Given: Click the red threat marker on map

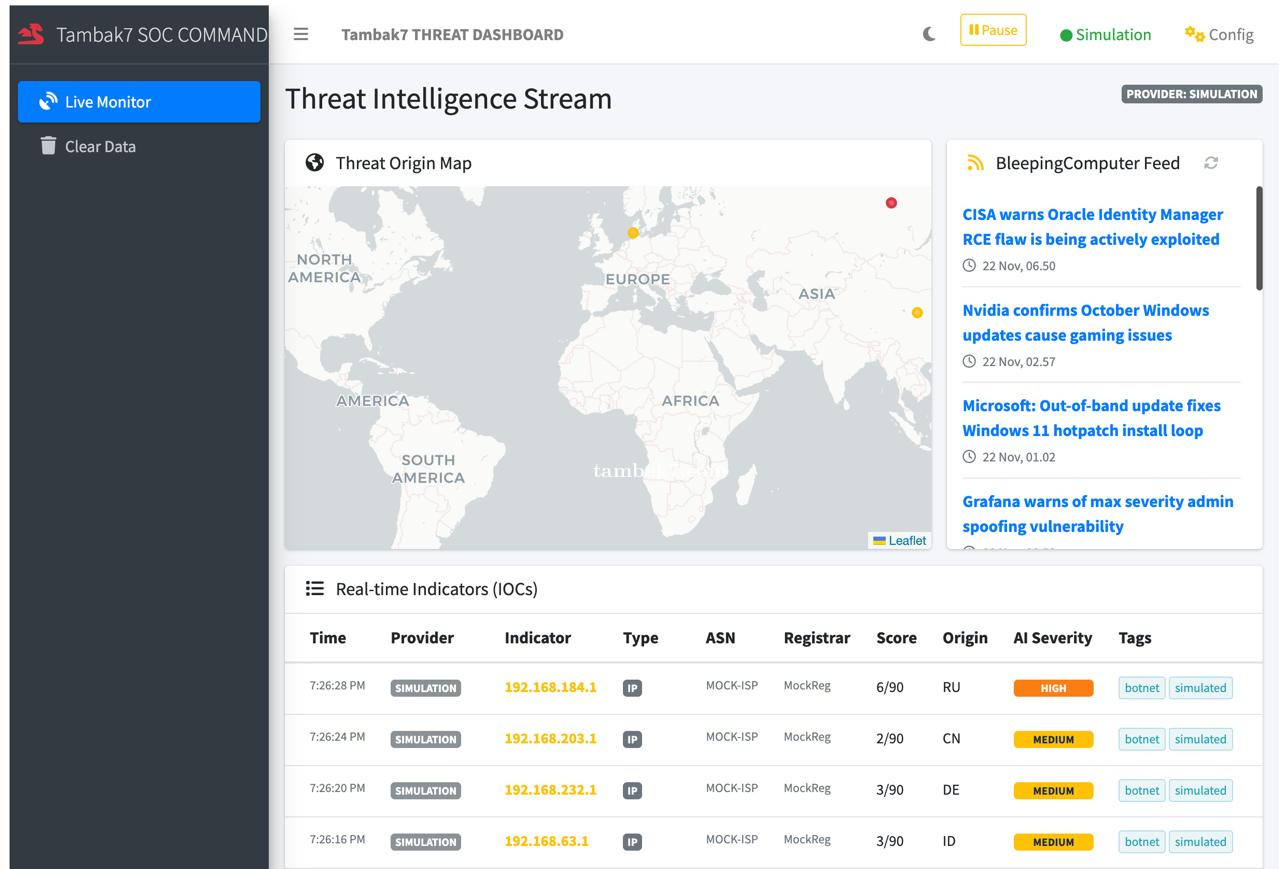Looking at the screenshot, I should [x=891, y=203].
